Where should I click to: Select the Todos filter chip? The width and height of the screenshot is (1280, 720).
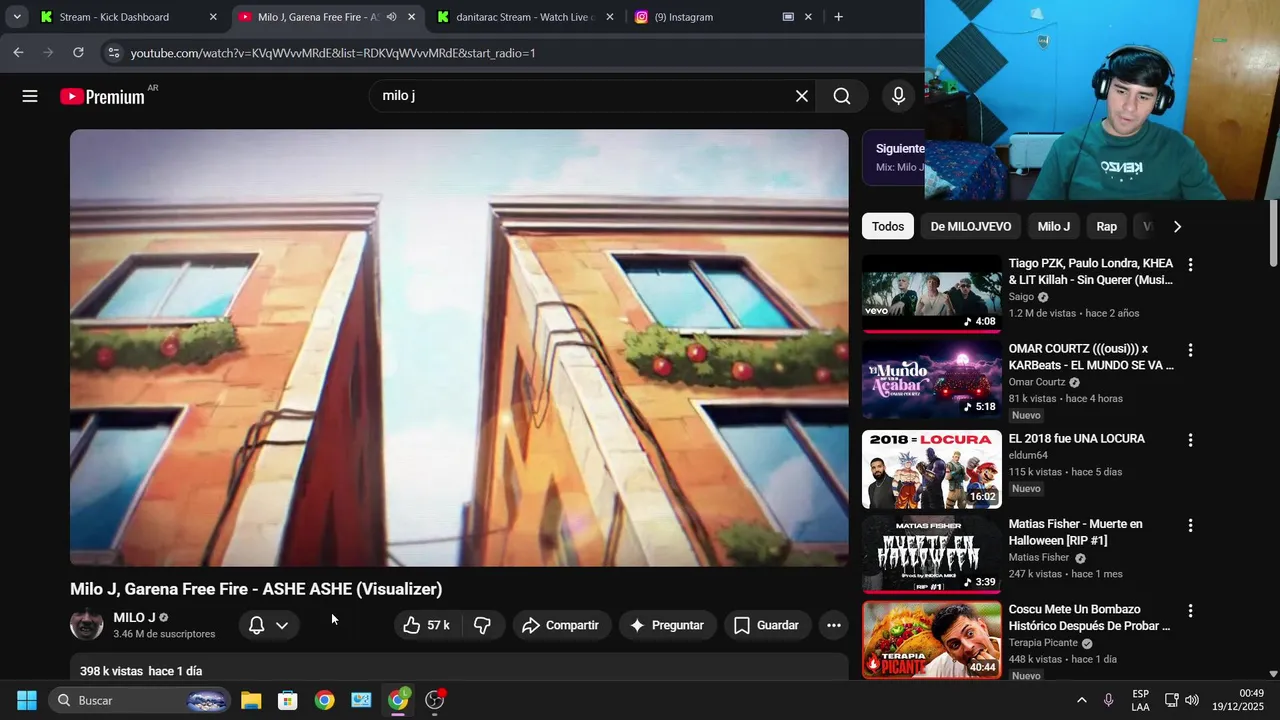[x=887, y=226]
